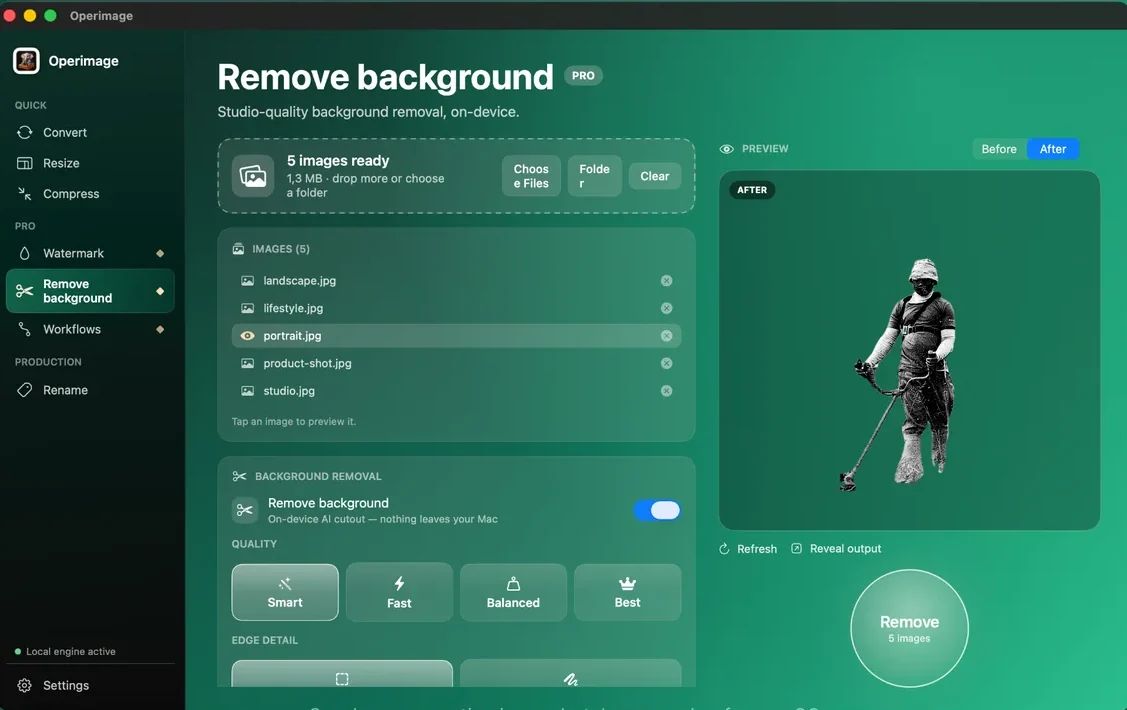Viewport: 1127px width, 710px height.
Task: Click the PRO badge next to the title
Action: pos(583,75)
